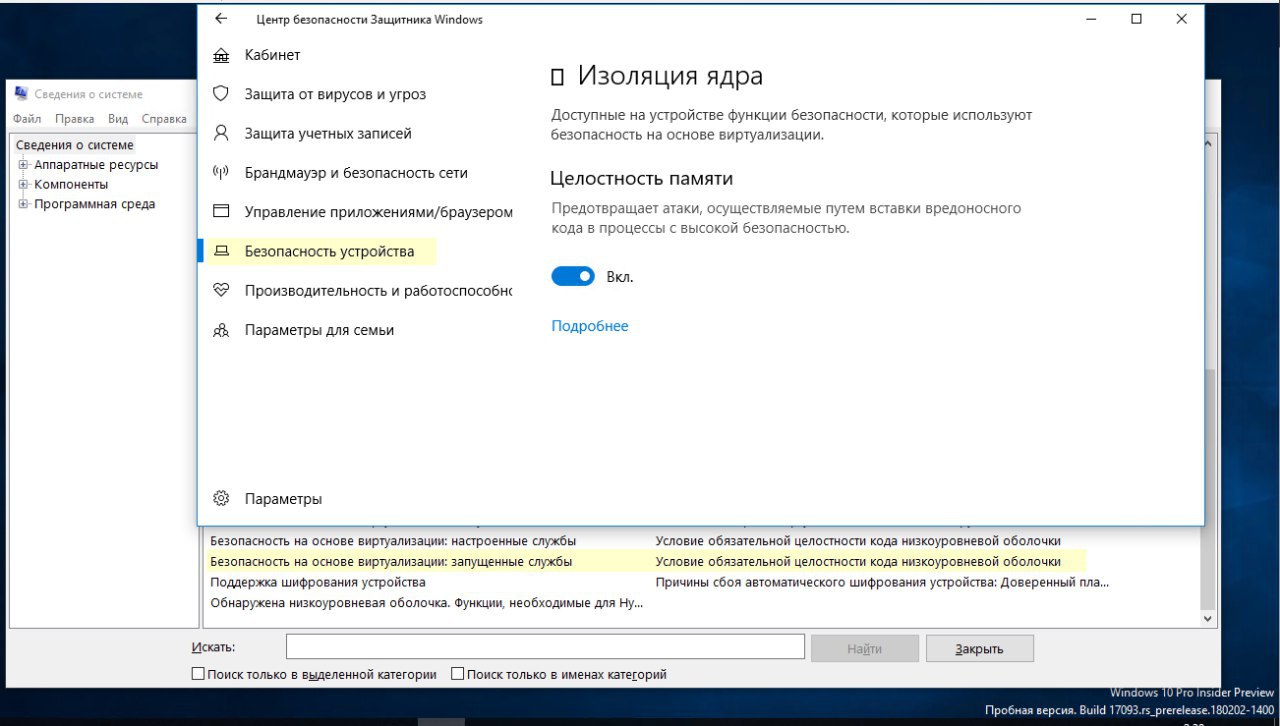Check Поиск только в выделенной категории

(198, 674)
